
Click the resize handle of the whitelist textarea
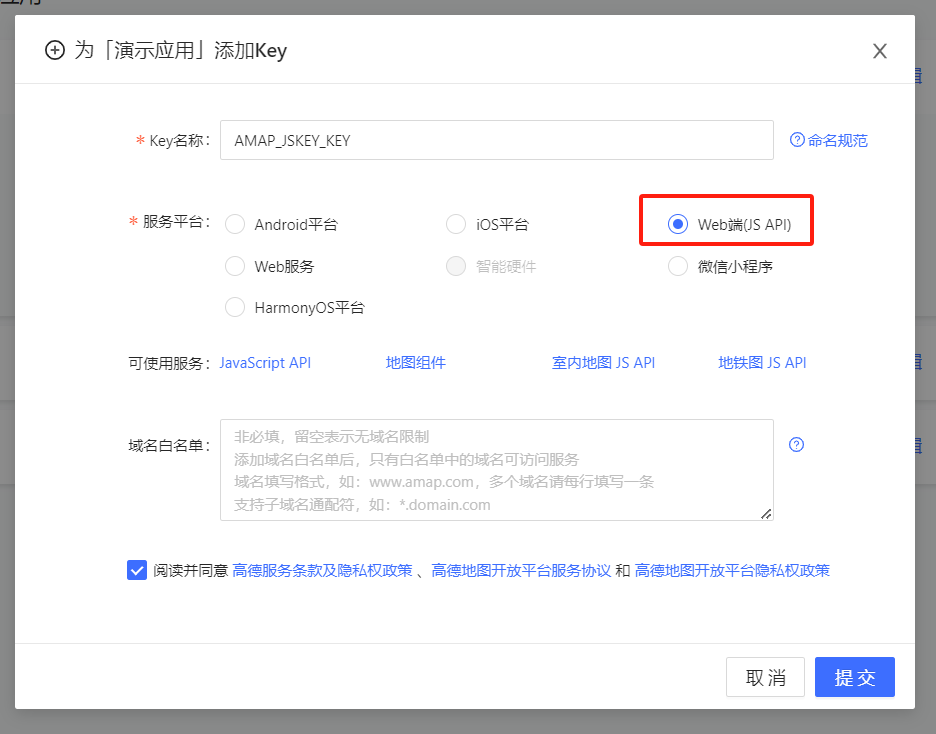766,514
